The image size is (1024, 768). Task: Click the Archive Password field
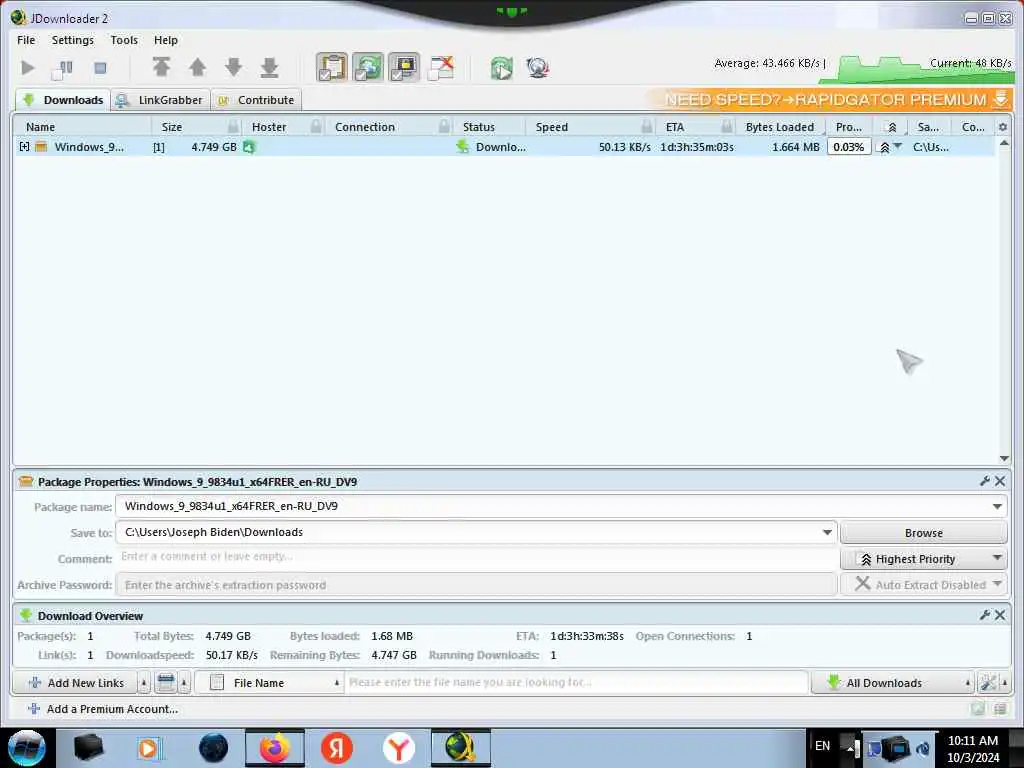click(x=477, y=584)
